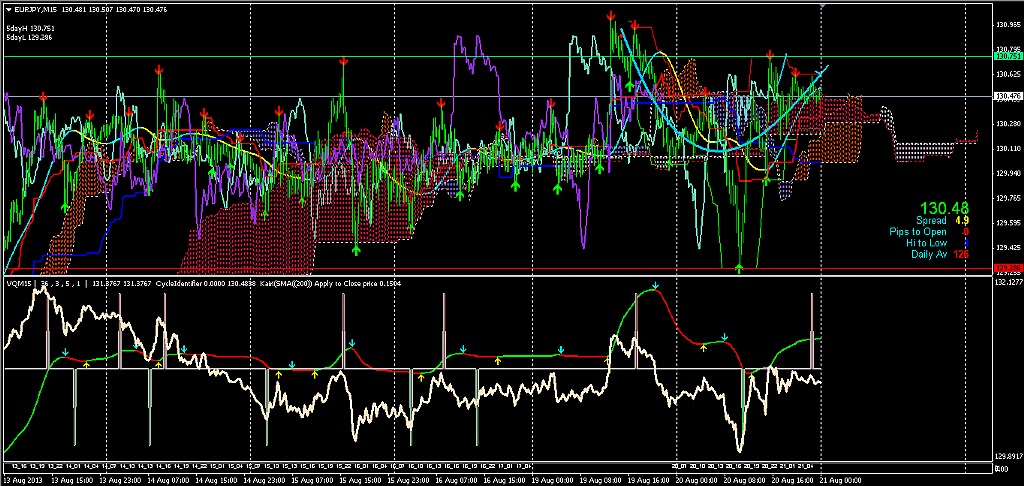The image size is (1024, 486).
Task: Select the VQM15 indicator label in the subwindow
Action: click(x=20, y=283)
